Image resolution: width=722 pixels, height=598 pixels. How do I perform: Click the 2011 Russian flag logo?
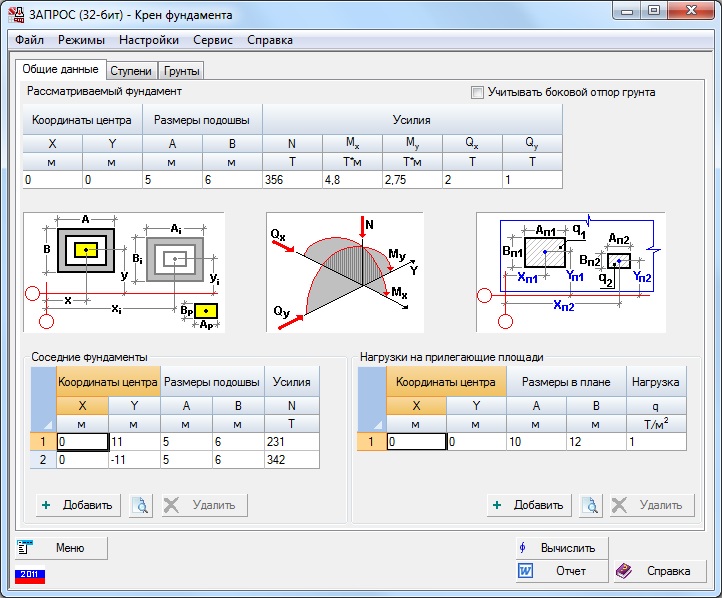click(x=30, y=575)
